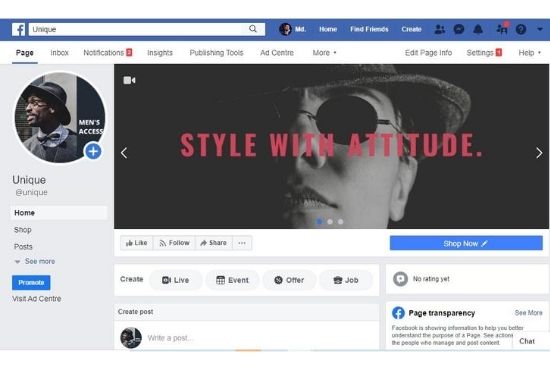Open page Settings
The image size is (550, 370).
484,53
